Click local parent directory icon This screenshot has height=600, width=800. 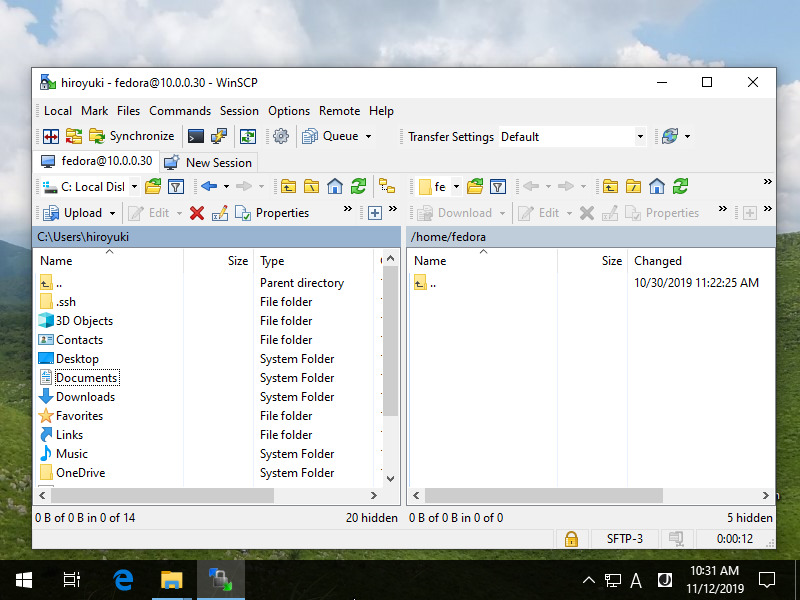(288, 187)
